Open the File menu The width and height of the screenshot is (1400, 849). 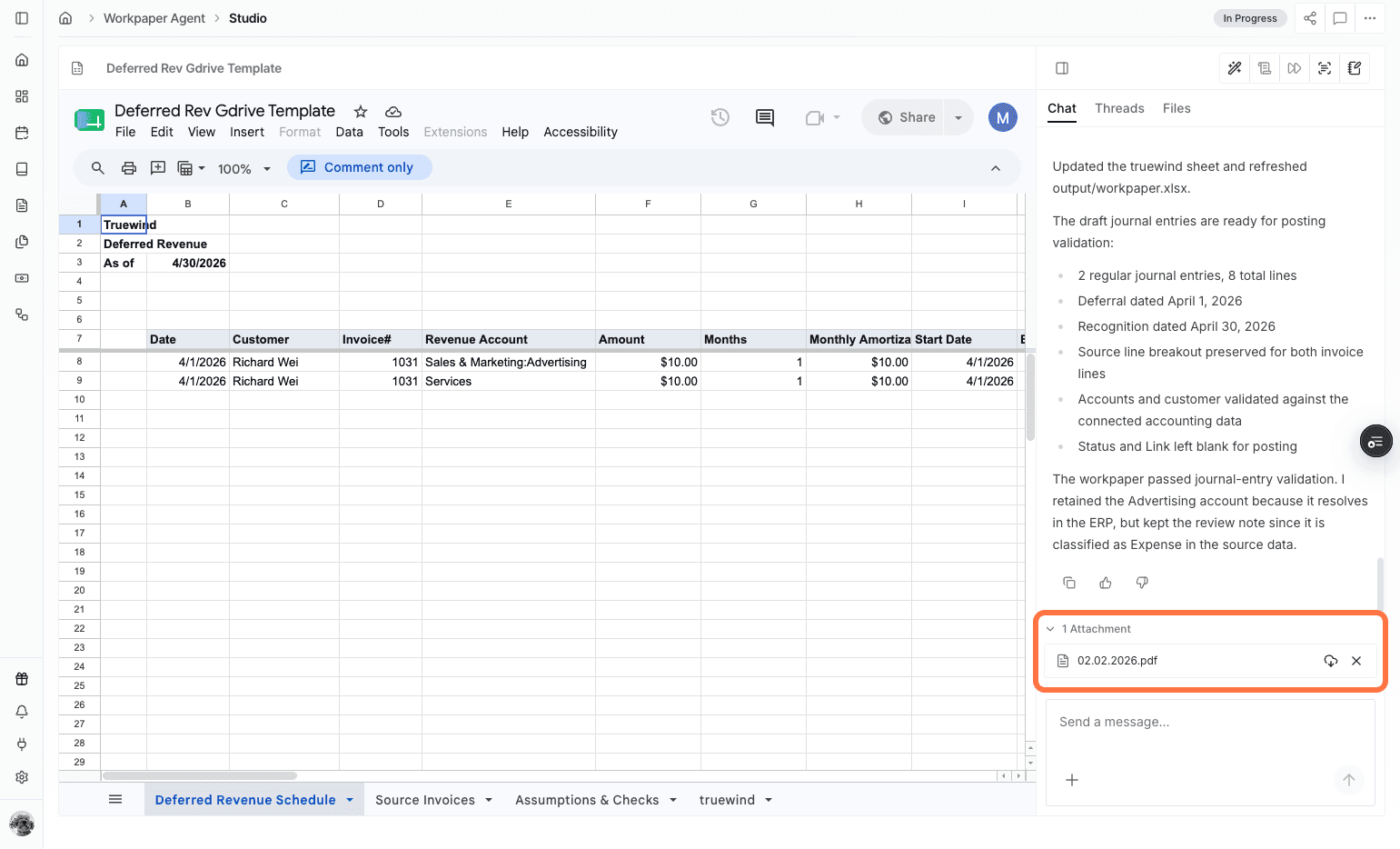[125, 132]
